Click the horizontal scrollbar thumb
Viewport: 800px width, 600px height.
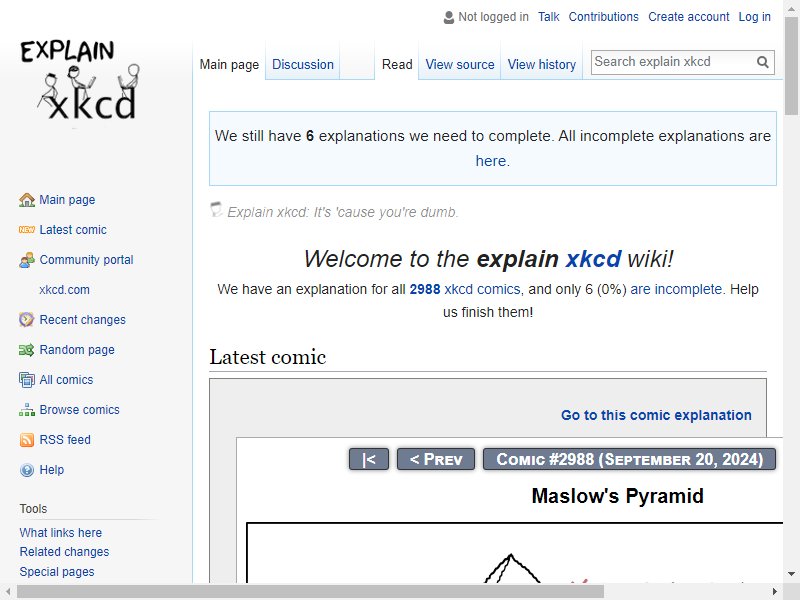(x=310, y=592)
